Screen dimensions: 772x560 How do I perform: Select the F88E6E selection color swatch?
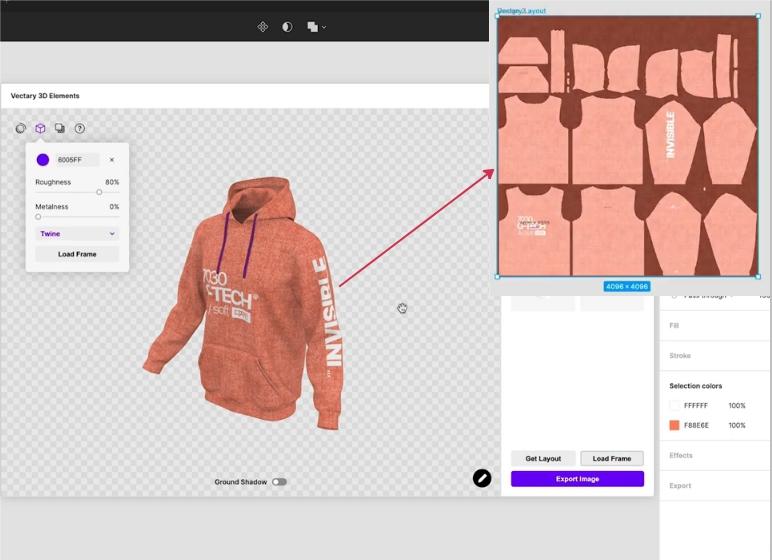[x=675, y=425]
